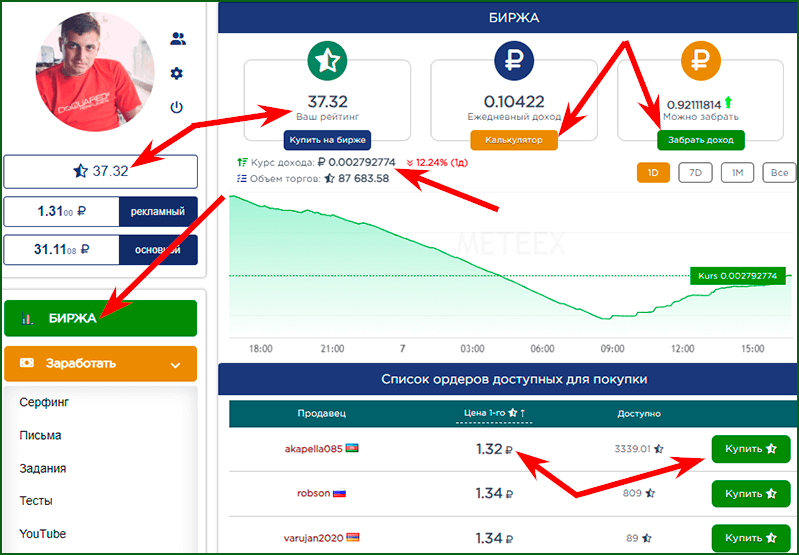Click the money icon on Заработать button
This screenshot has width=799, height=555.
[26, 363]
